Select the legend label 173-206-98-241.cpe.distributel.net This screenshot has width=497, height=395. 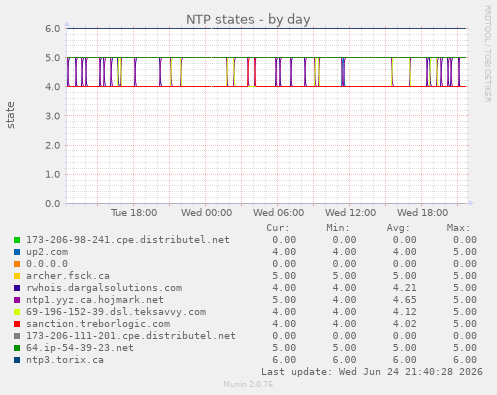[128, 240]
